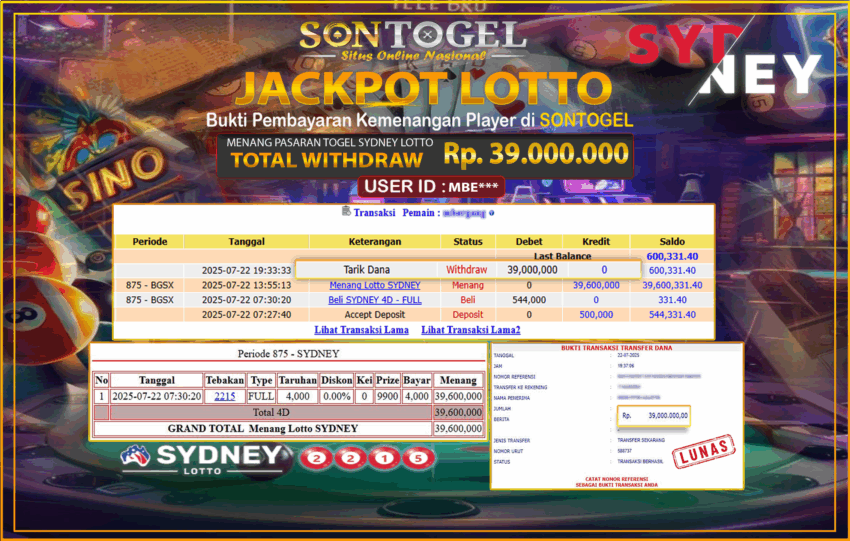850x541 pixels.
Task: Click the SONTOGEL logo at top
Action: click(x=414, y=38)
